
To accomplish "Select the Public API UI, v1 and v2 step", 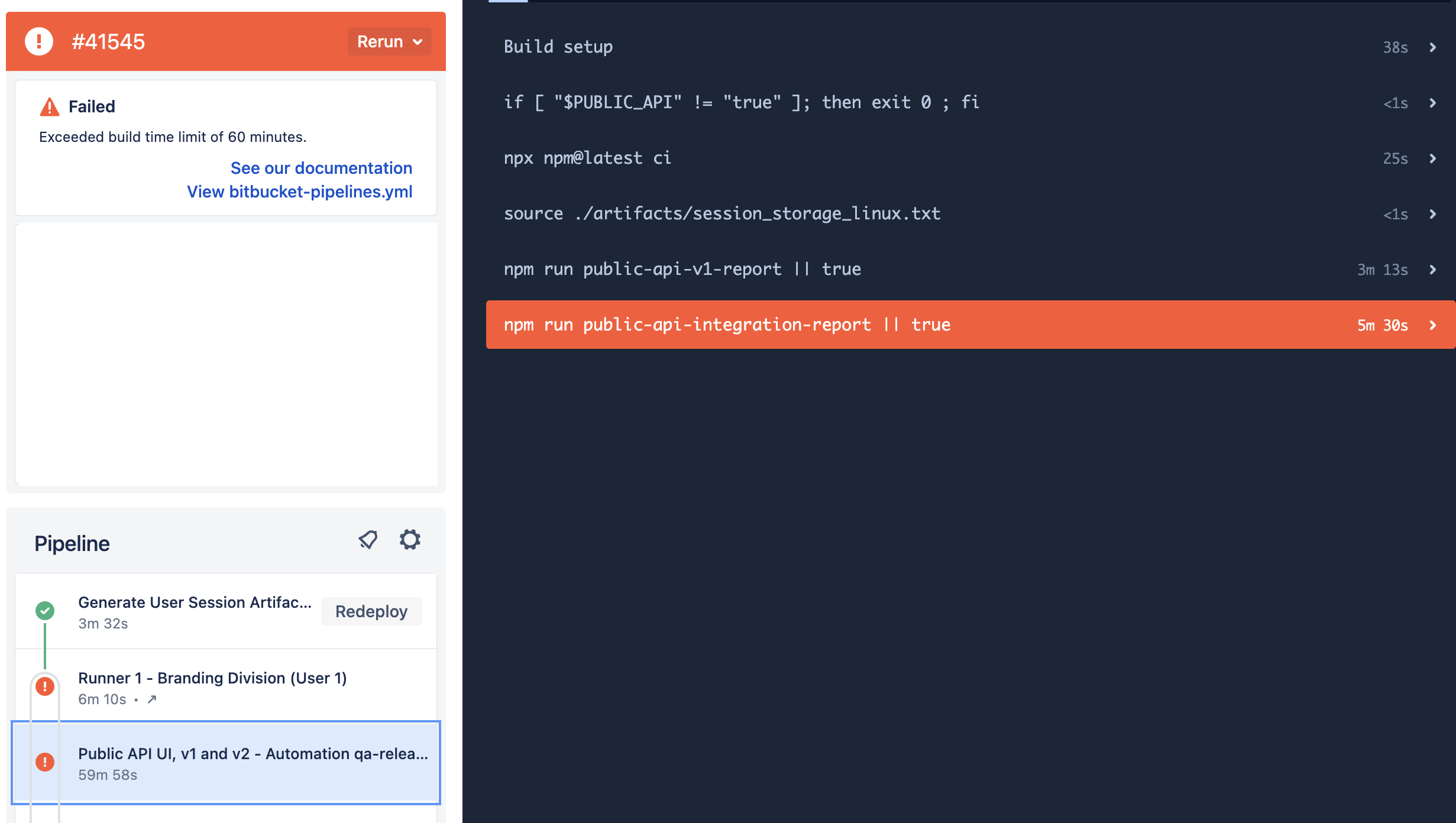I will (226, 763).
